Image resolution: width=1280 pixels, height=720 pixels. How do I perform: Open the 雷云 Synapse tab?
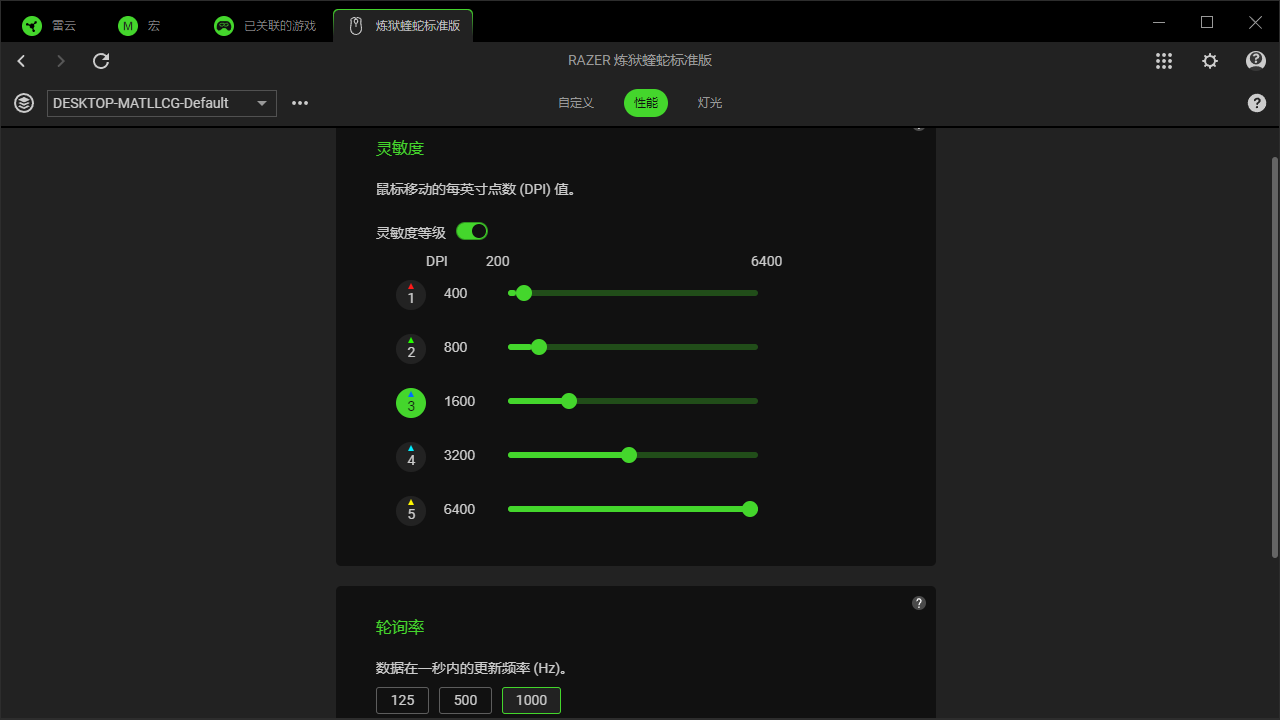(51, 25)
